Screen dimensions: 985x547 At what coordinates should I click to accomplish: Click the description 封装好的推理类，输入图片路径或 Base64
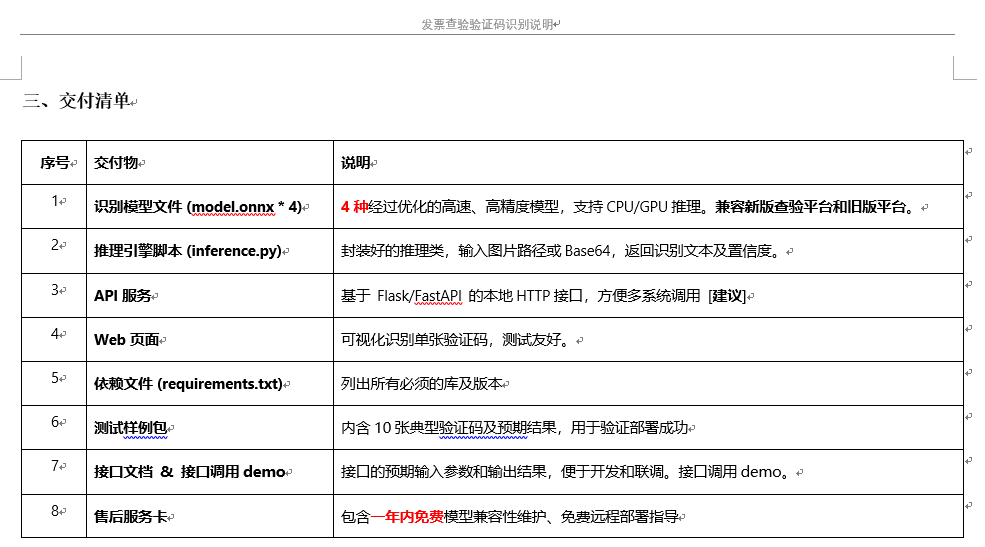point(476,251)
